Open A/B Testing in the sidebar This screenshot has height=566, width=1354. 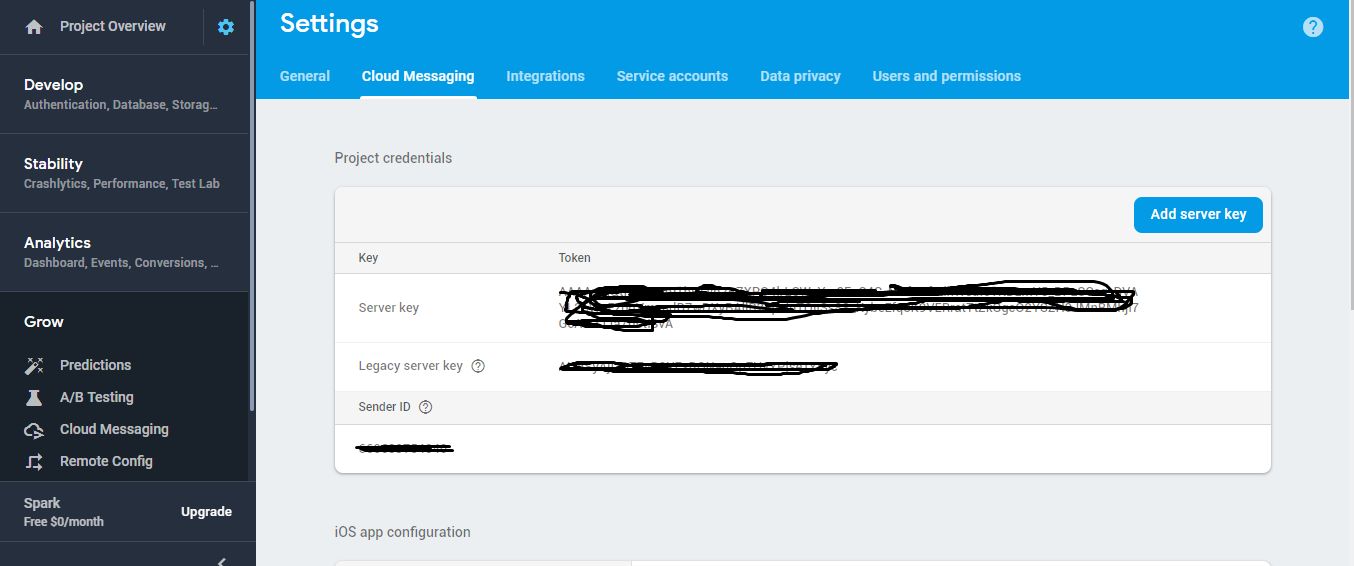pyautogui.click(x=96, y=397)
